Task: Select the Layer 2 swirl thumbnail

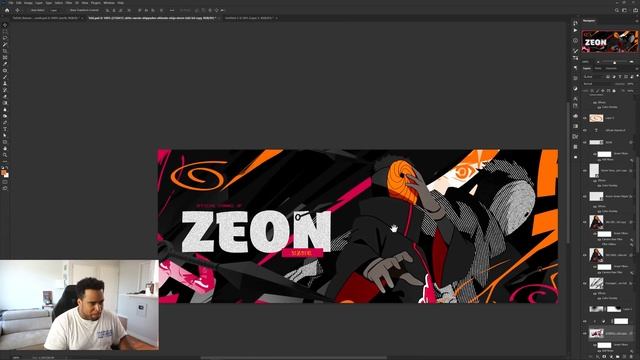Action: click(x=596, y=118)
